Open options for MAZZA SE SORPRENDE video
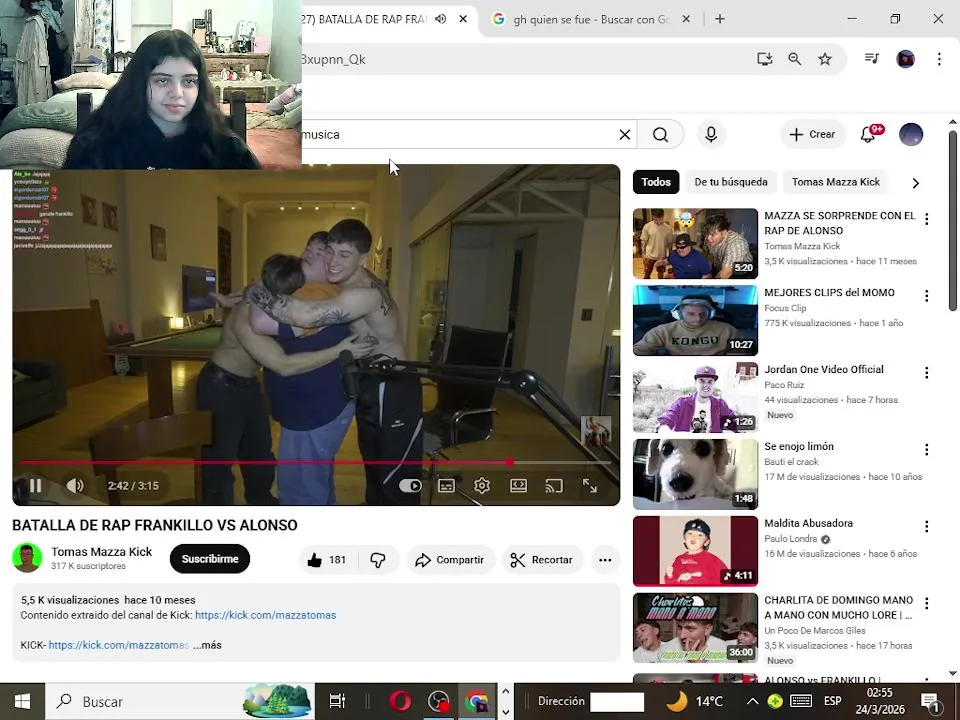The image size is (960, 720). click(926, 219)
